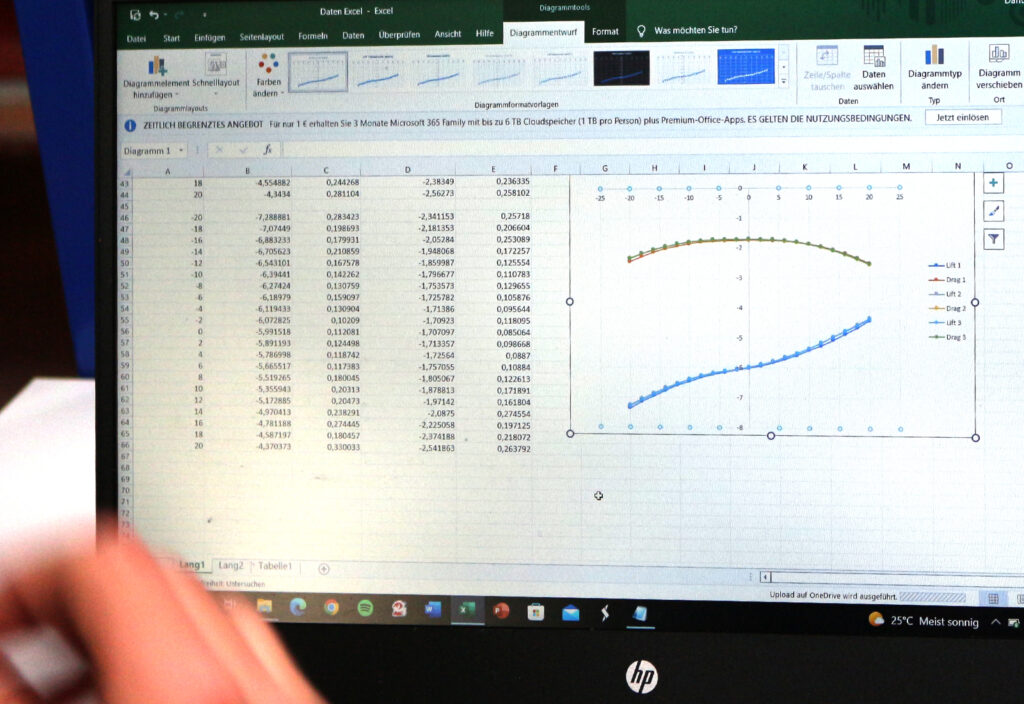
Task: Open the Farben ändern palette
Action: (x=268, y=74)
